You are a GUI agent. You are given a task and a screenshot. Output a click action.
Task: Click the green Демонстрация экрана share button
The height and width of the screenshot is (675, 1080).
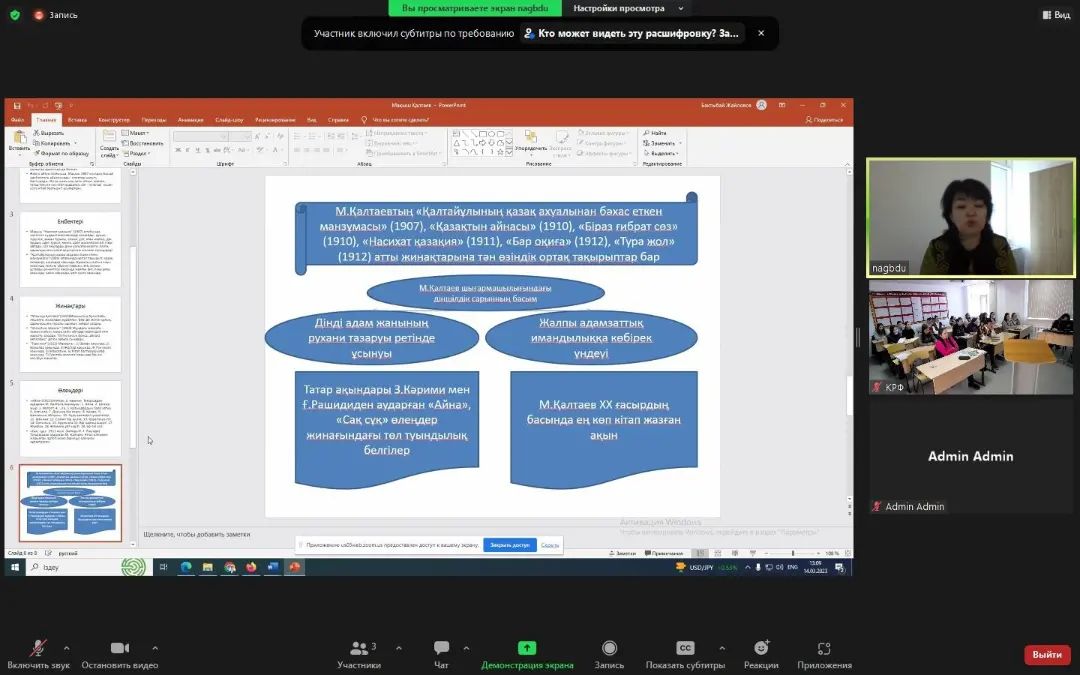pyautogui.click(x=527, y=654)
